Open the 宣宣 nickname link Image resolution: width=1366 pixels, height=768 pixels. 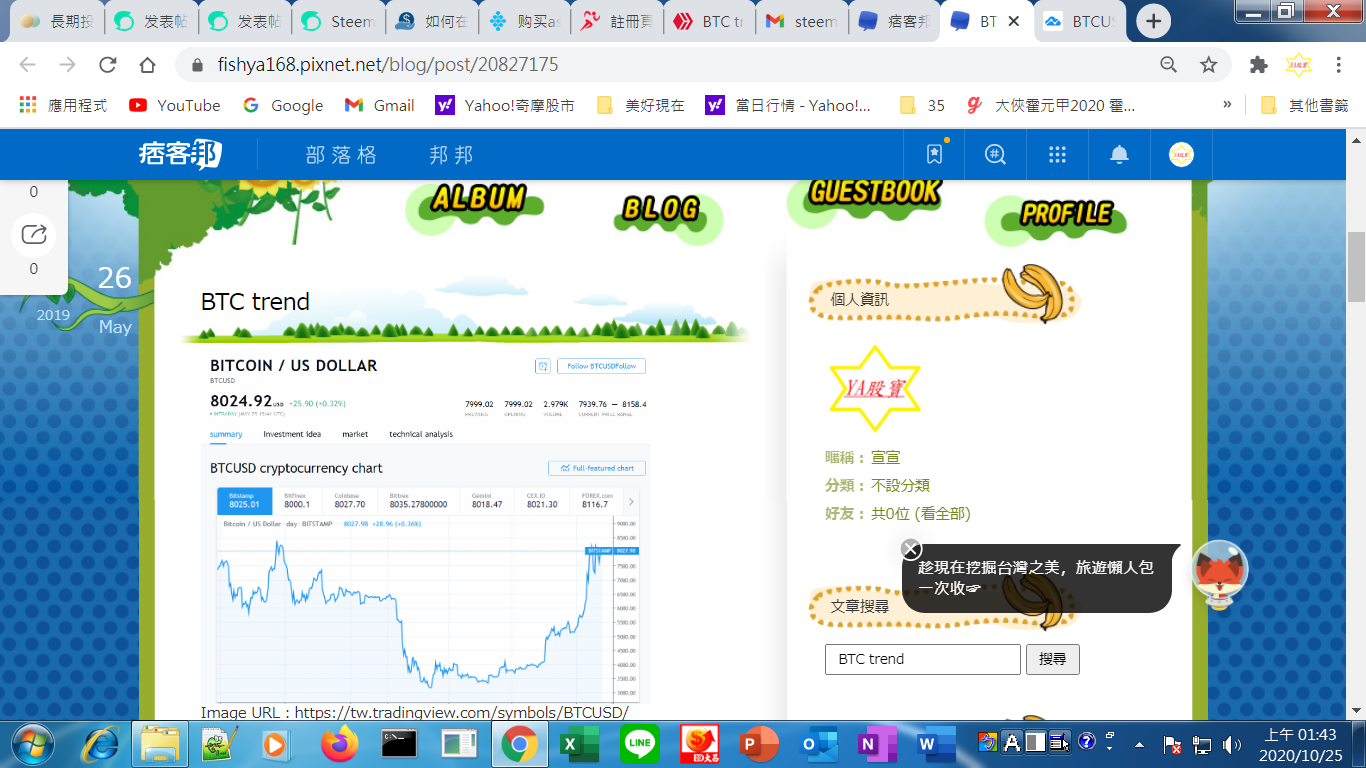[886, 458]
